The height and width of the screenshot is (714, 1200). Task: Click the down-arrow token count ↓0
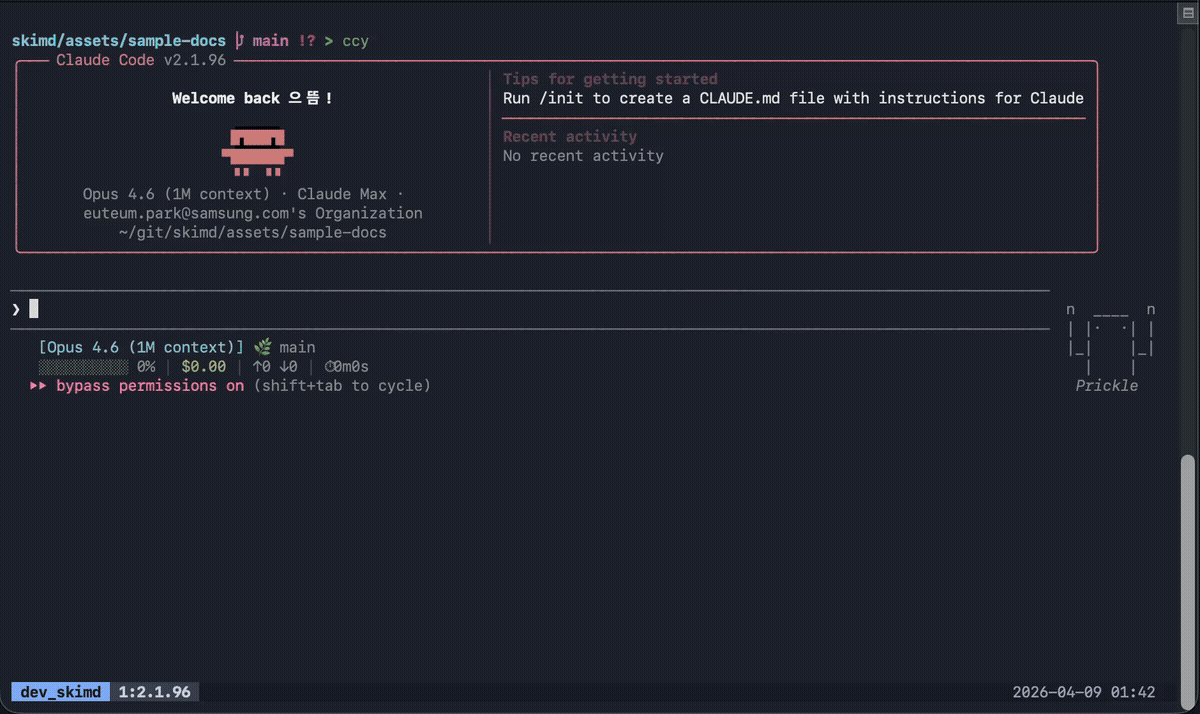[288, 367]
